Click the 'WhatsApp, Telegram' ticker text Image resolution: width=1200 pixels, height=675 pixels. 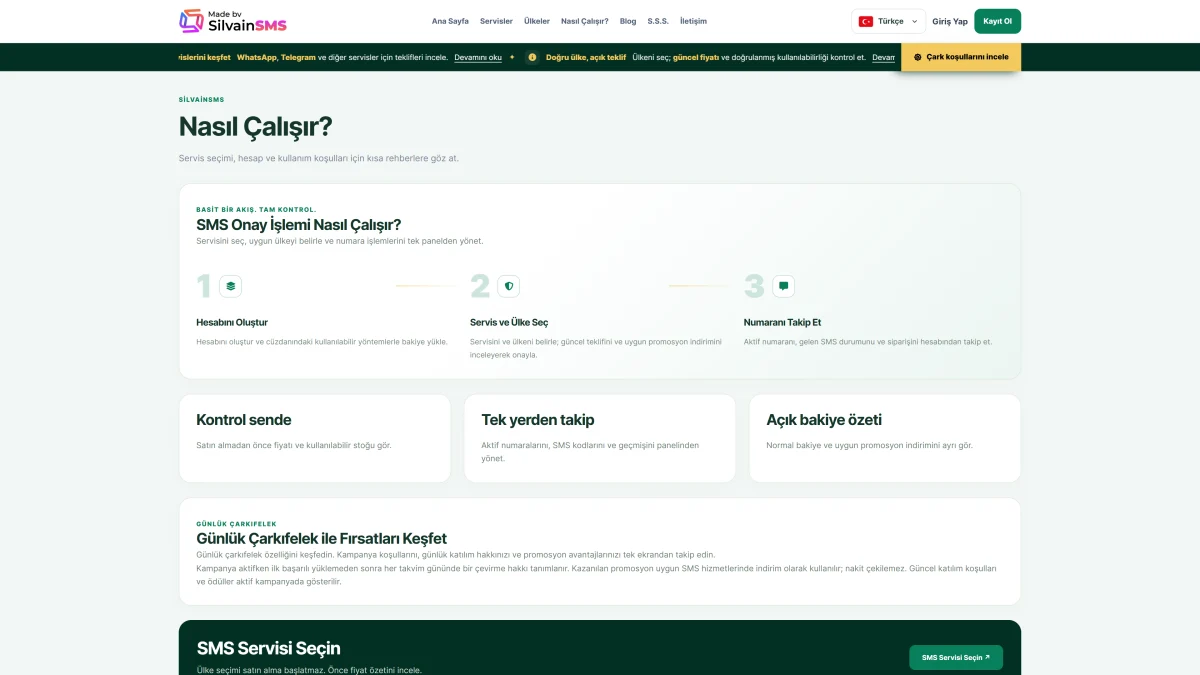[276, 57]
